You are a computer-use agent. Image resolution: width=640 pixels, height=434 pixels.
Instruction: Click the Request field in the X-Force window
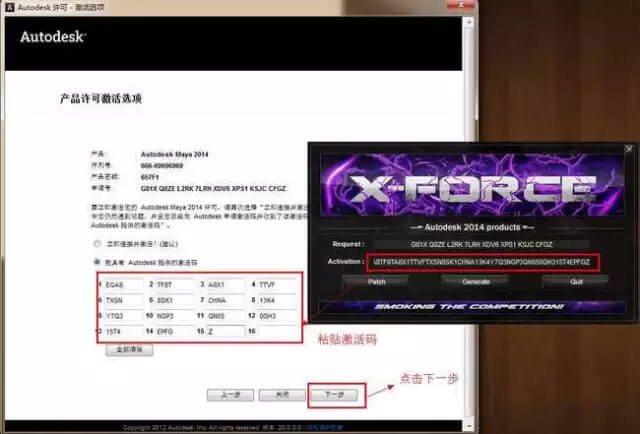tap(482, 244)
